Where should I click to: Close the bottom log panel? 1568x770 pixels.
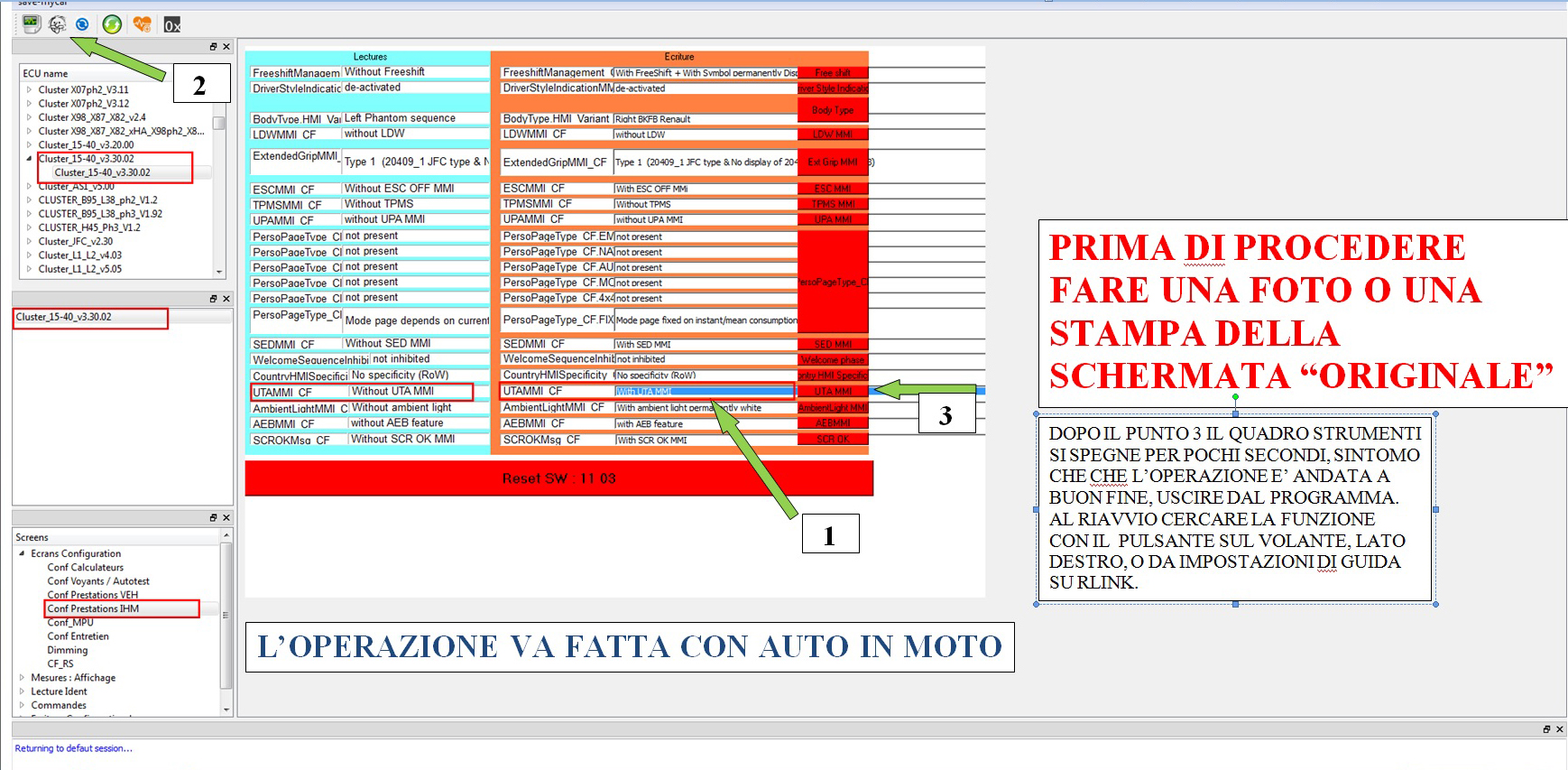coord(1560,729)
